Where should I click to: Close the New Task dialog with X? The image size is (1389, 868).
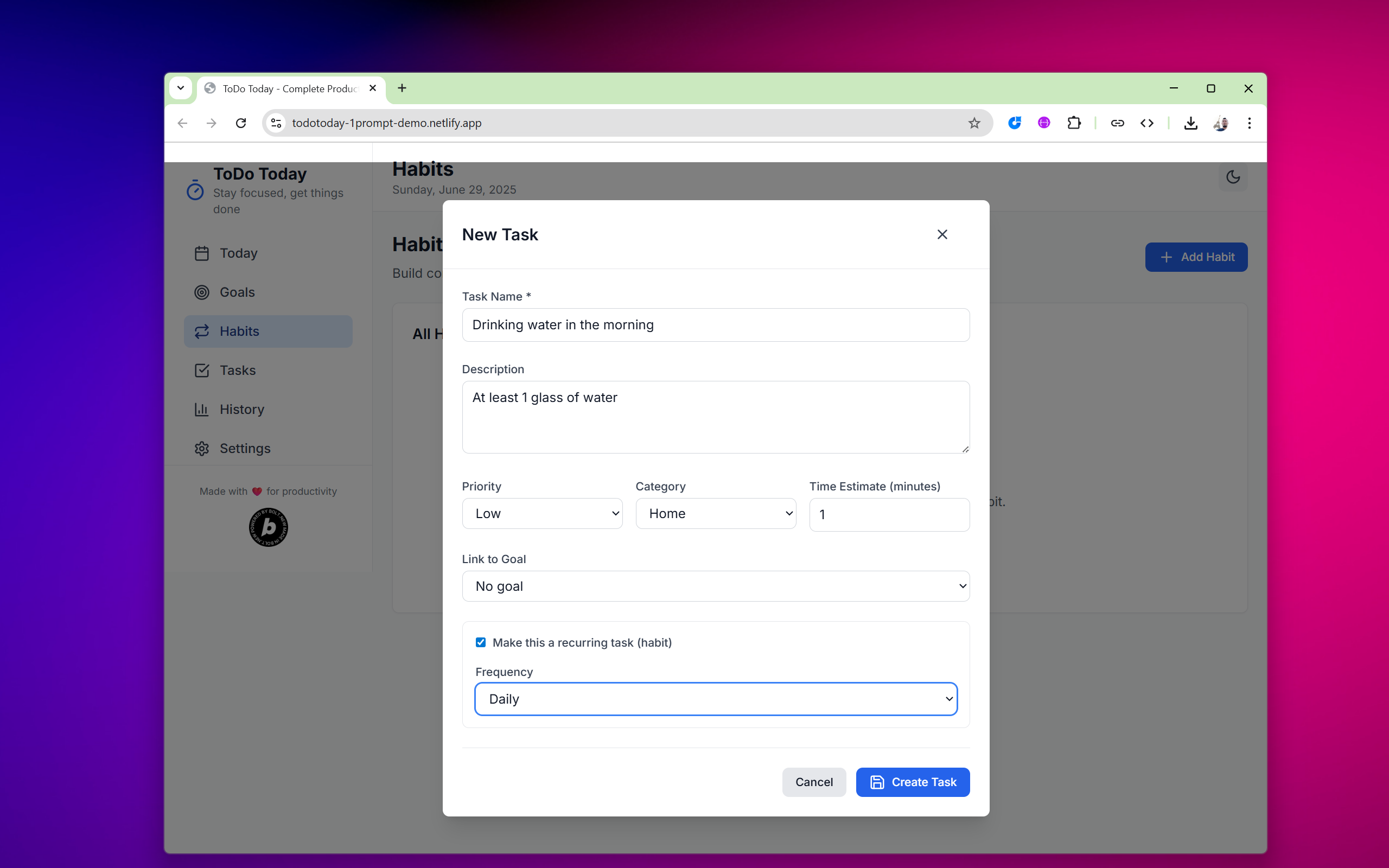coord(942,234)
